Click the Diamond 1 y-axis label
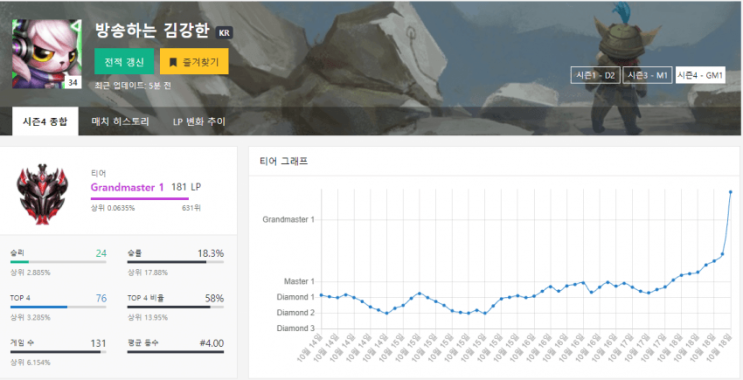The width and height of the screenshot is (743, 380). (296, 297)
